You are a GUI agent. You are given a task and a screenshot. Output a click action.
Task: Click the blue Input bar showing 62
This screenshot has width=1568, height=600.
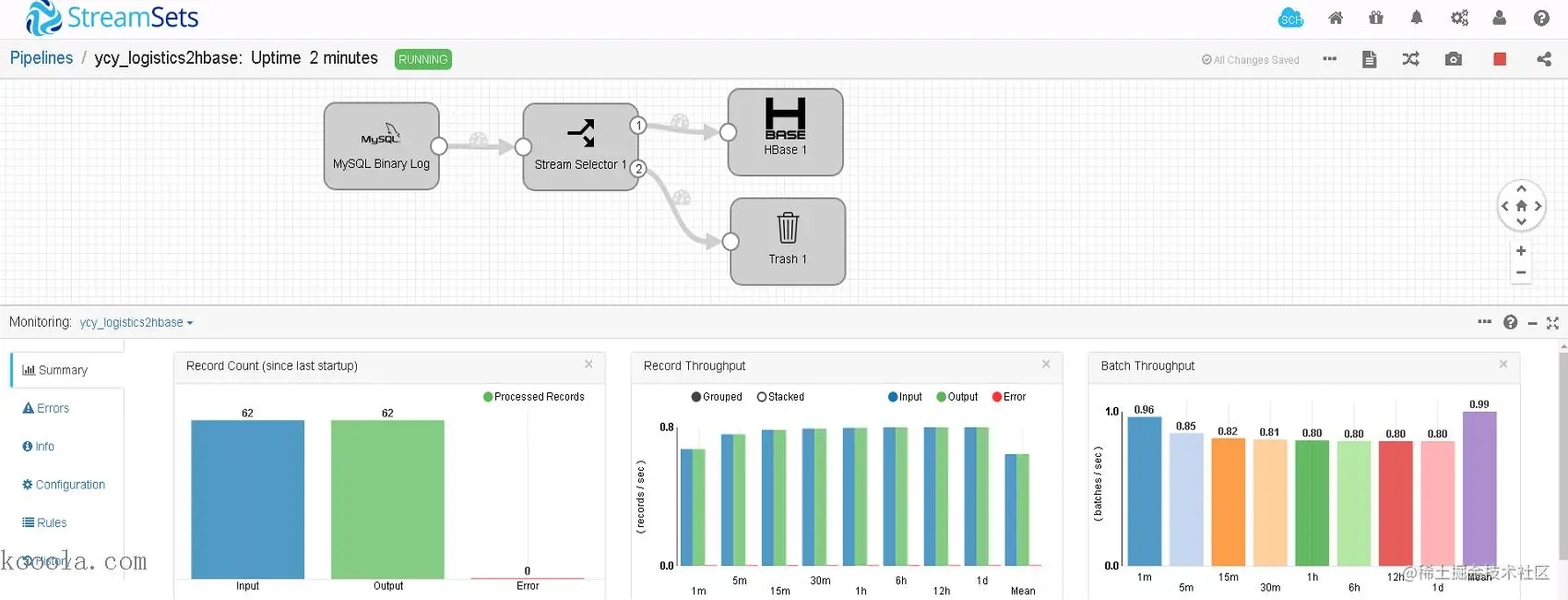coord(247,499)
